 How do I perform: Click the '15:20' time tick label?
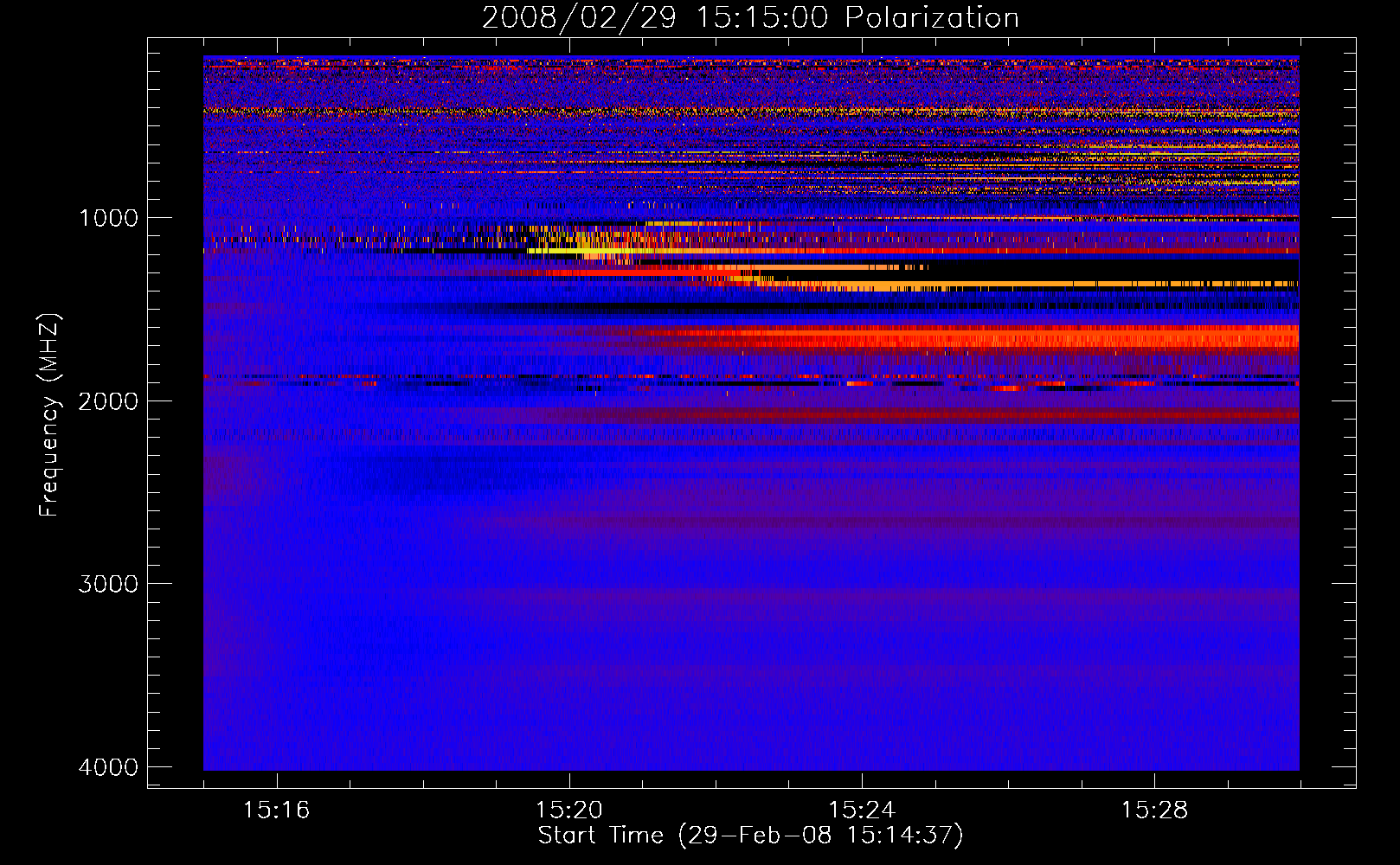568,811
